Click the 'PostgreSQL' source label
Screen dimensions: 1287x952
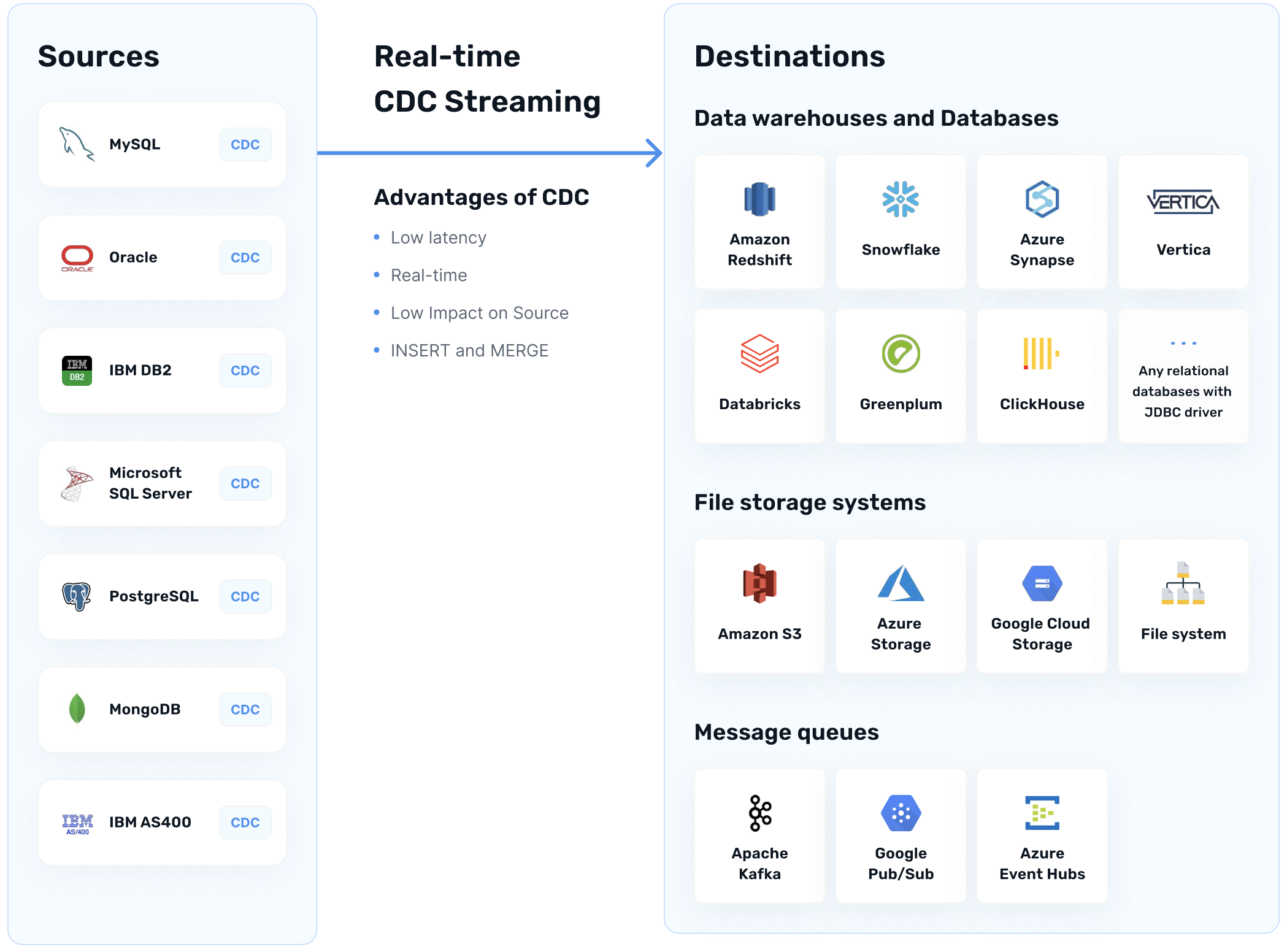point(154,597)
